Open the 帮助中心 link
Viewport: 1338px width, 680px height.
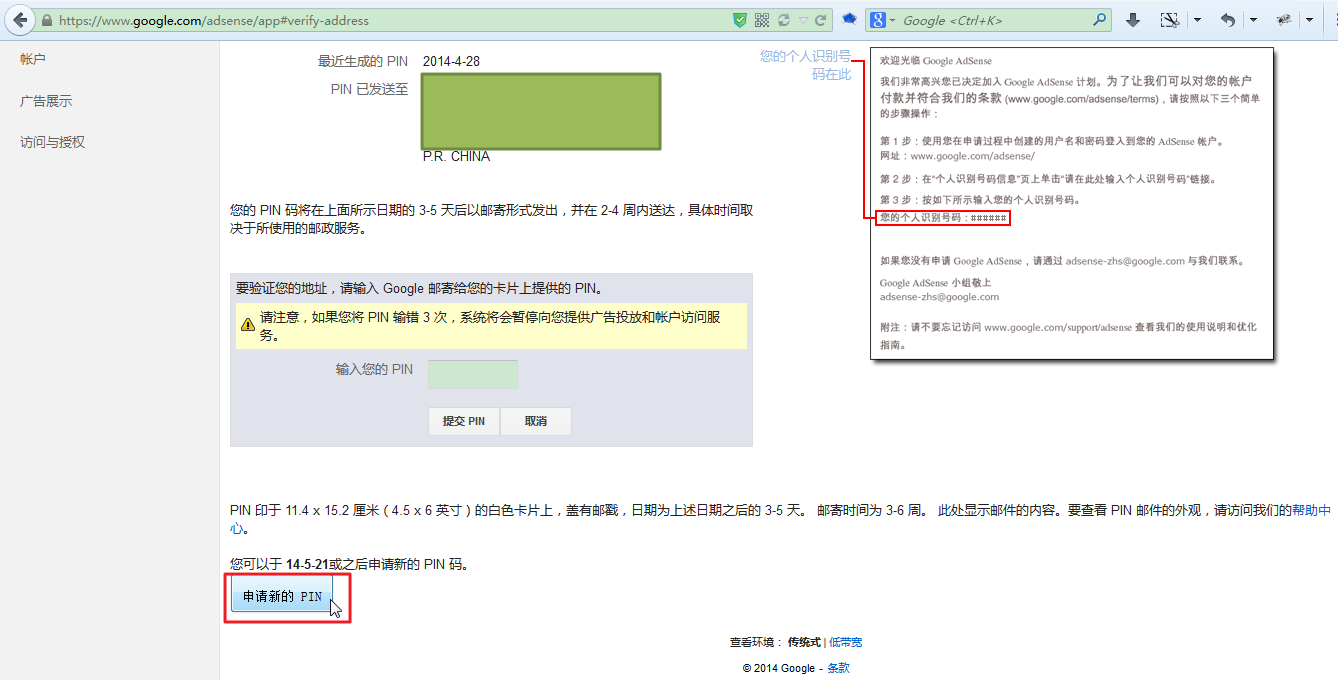click(1311, 510)
